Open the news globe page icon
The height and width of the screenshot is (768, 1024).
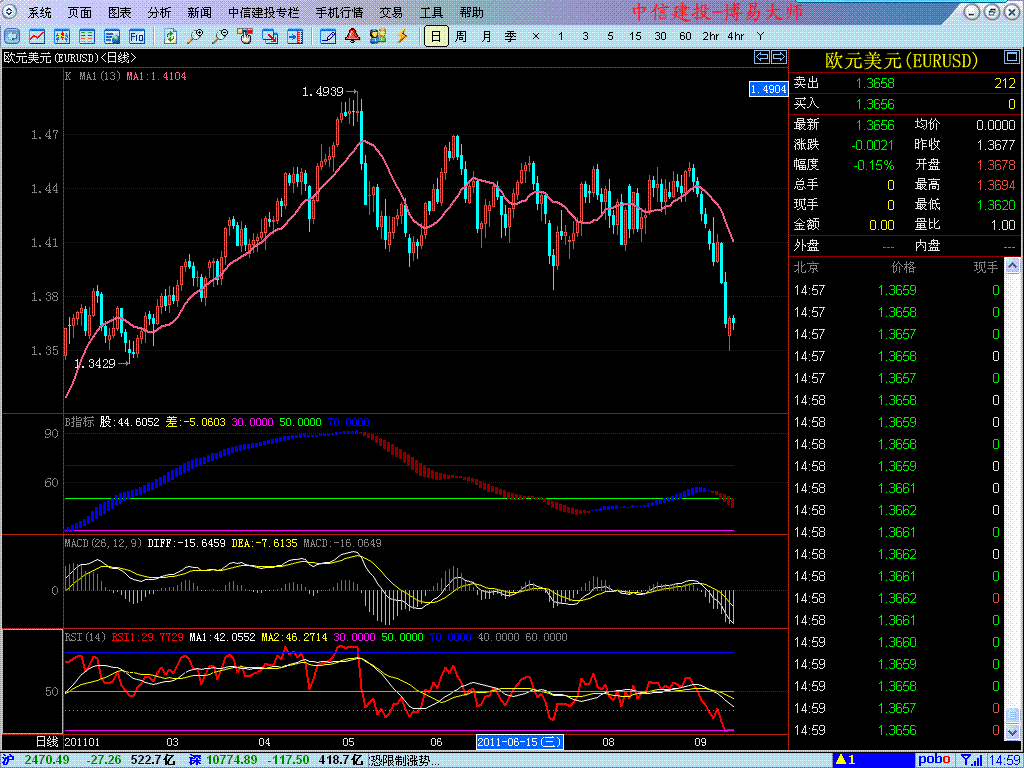tap(112, 36)
